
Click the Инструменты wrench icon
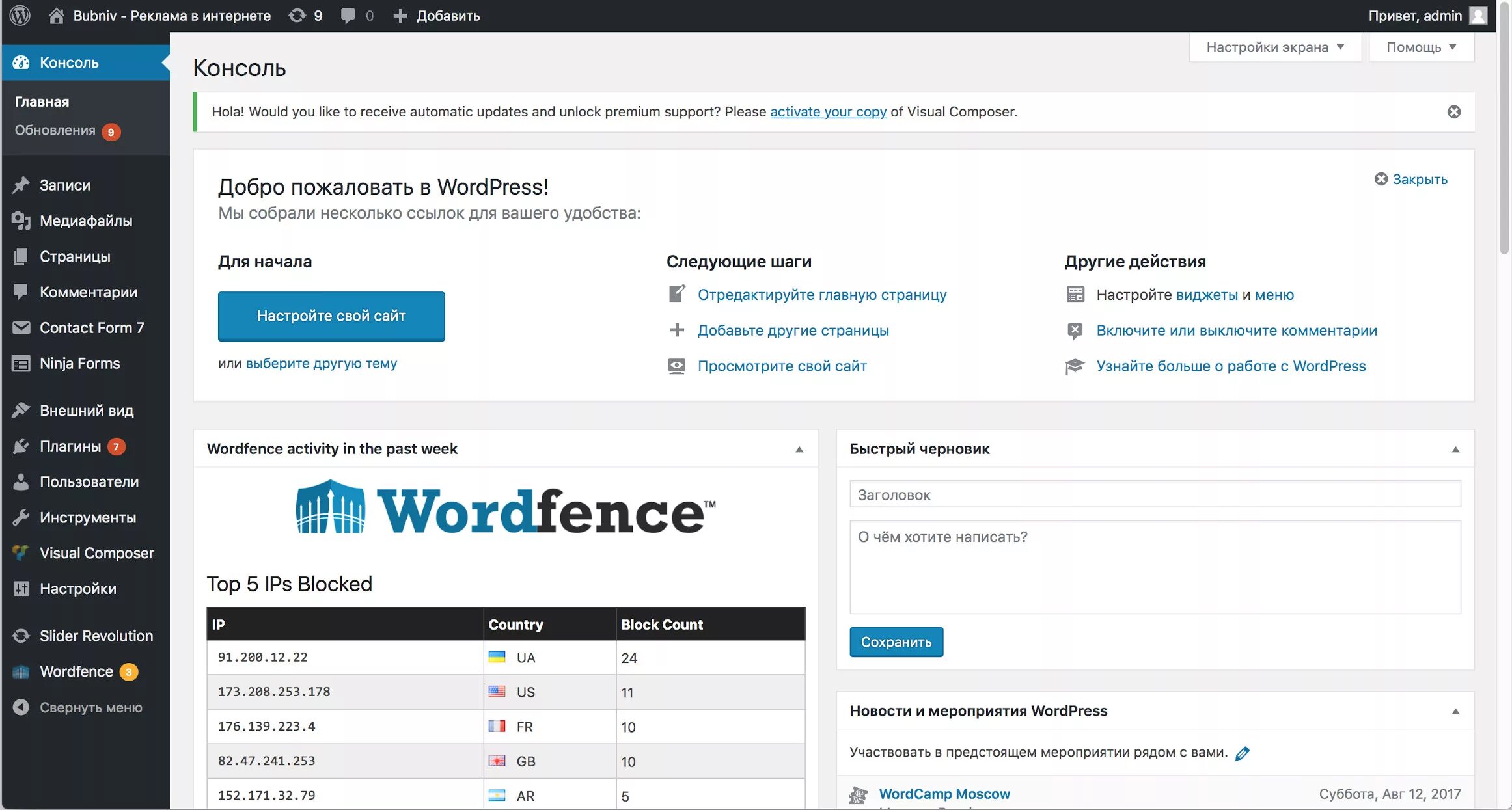21,517
